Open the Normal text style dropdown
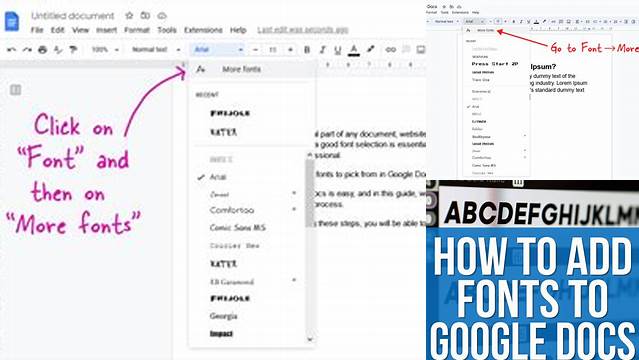This screenshot has height=360, width=639. (156, 50)
